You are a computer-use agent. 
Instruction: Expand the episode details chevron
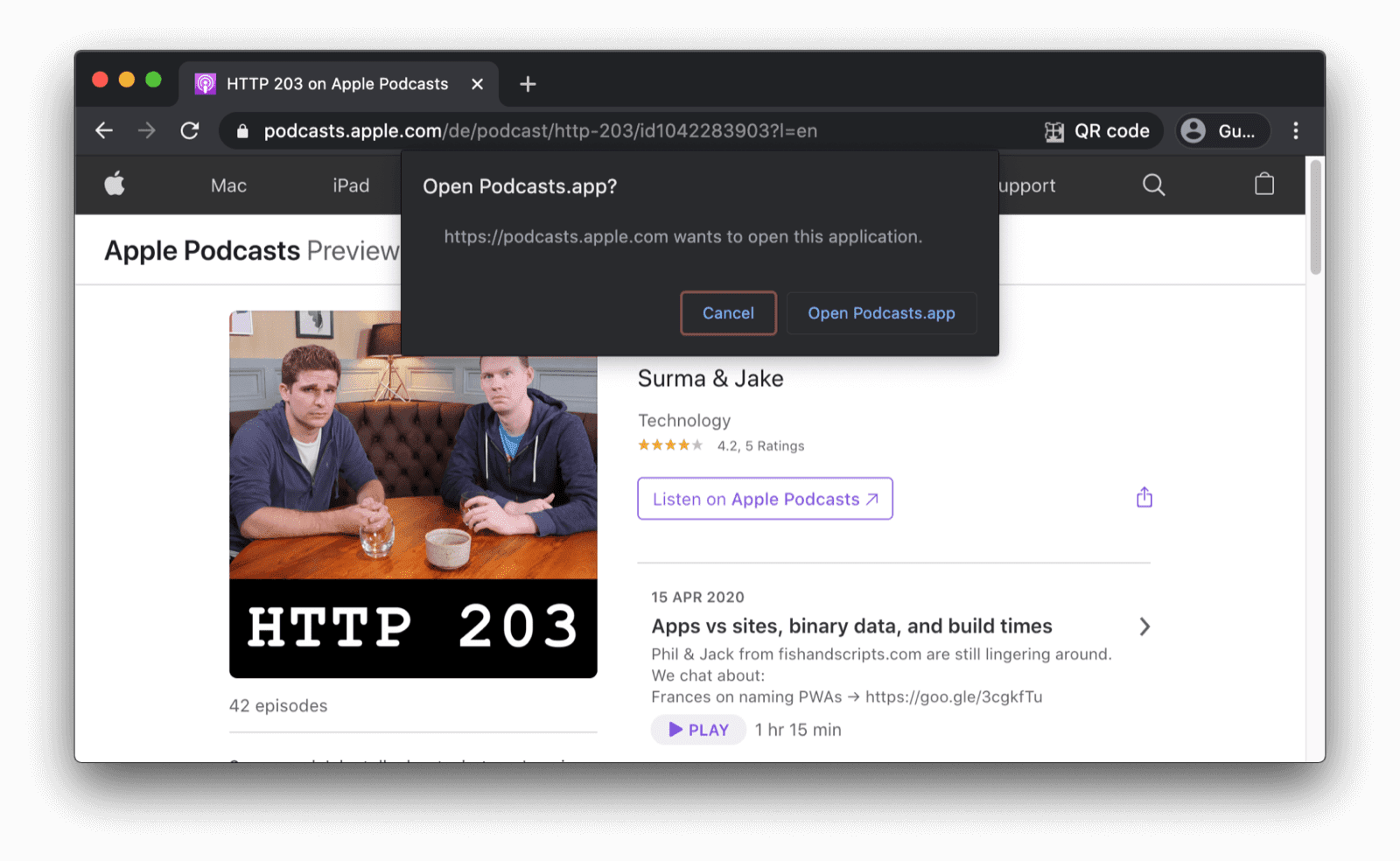pos(1144,626)
